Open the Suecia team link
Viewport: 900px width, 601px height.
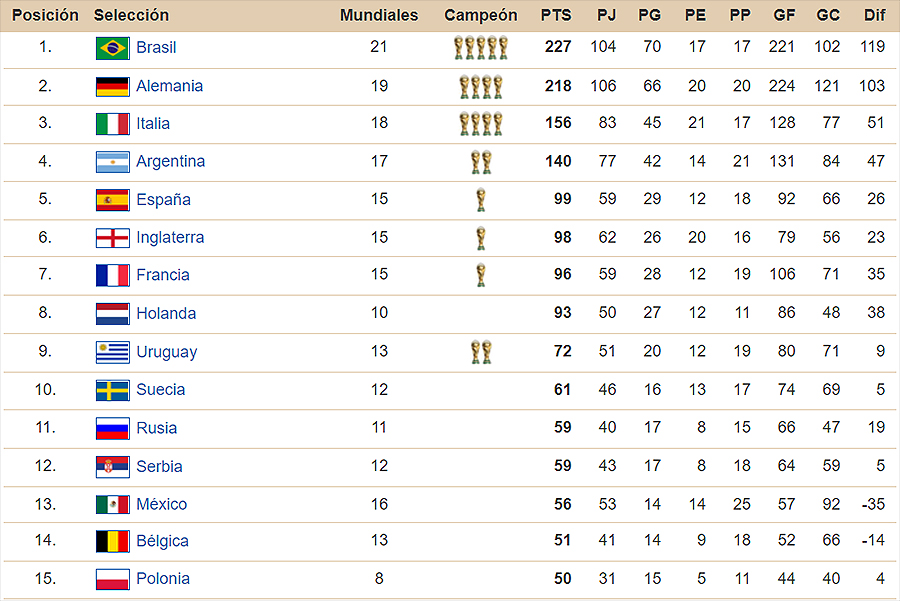pyautogui.click(x=161, y=390)
